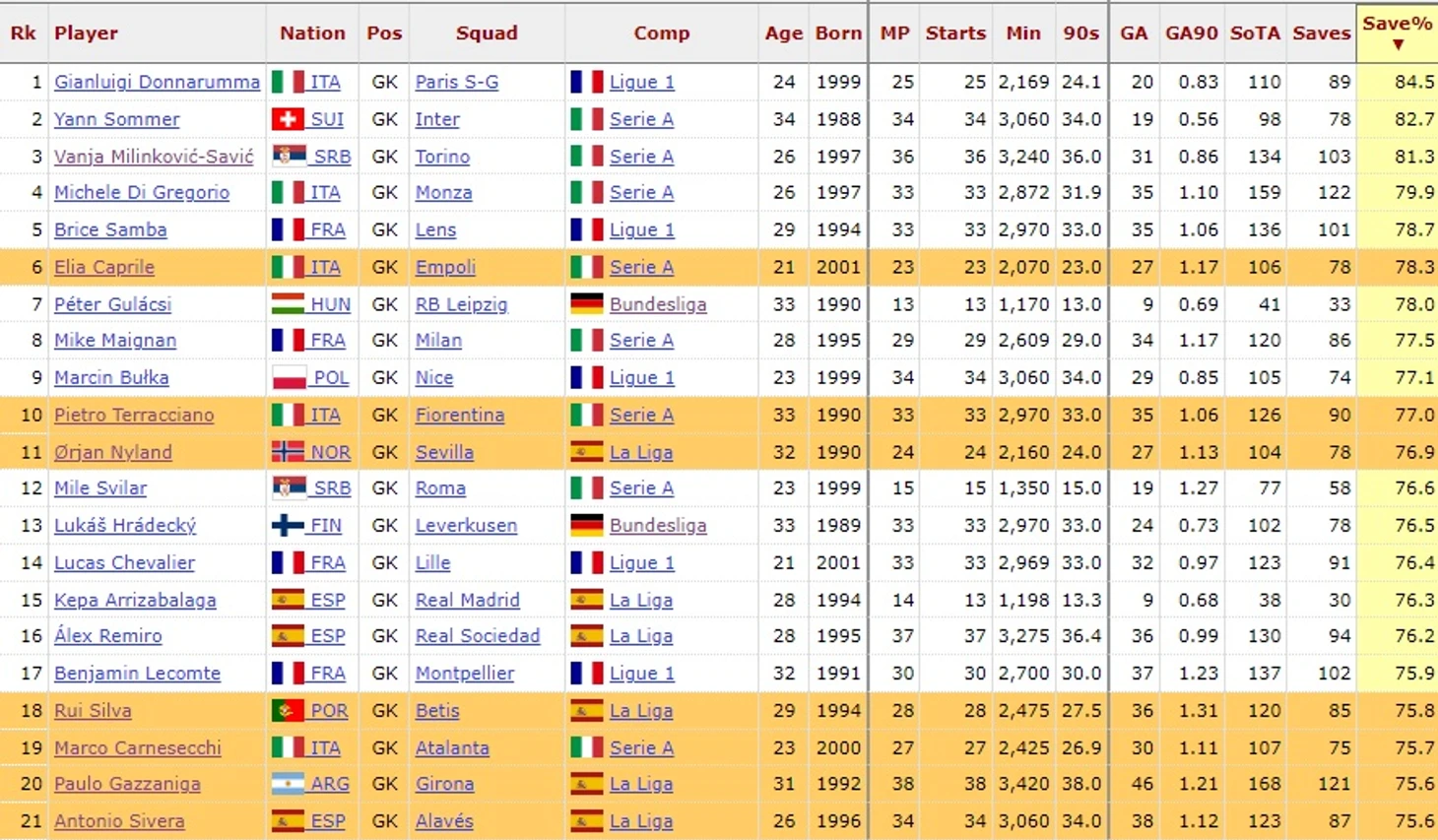Click the France flag next to FRA in Maignan's row
This screenshot has width=1438, height=840.
click(x=288, y=340)
